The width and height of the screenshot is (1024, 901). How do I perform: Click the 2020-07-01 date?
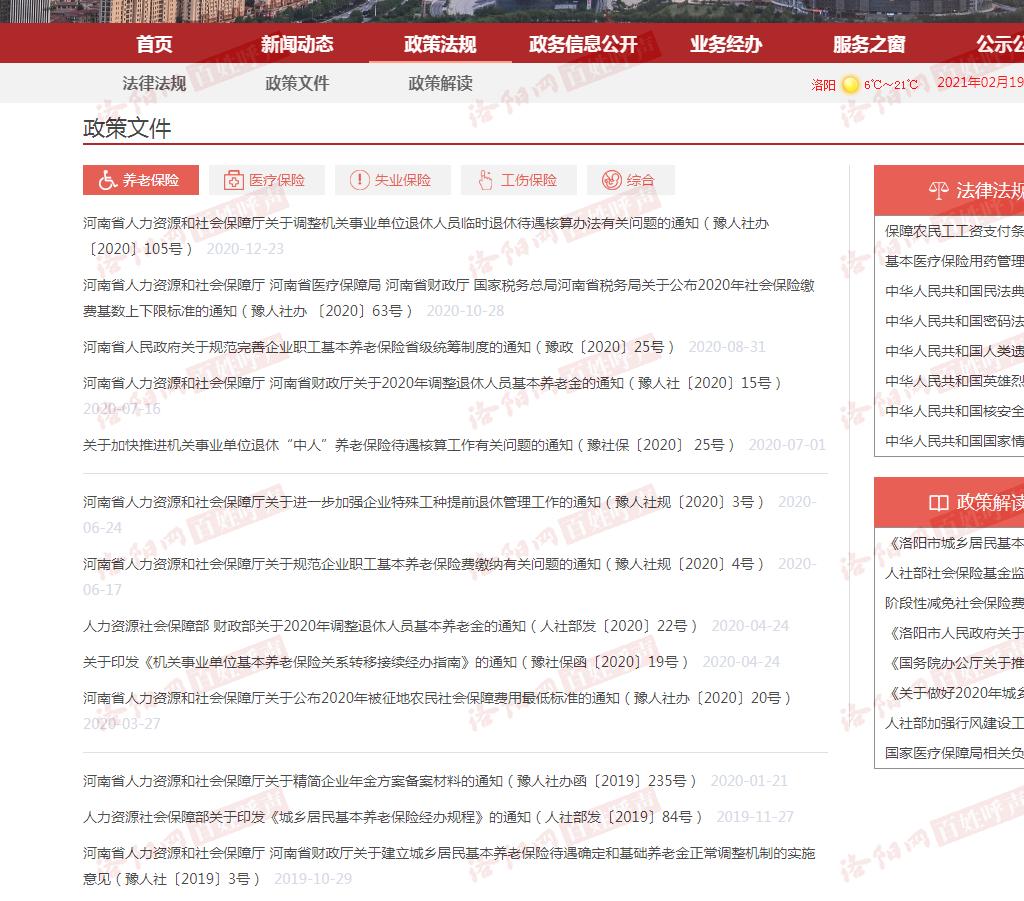tap(787, 445)
